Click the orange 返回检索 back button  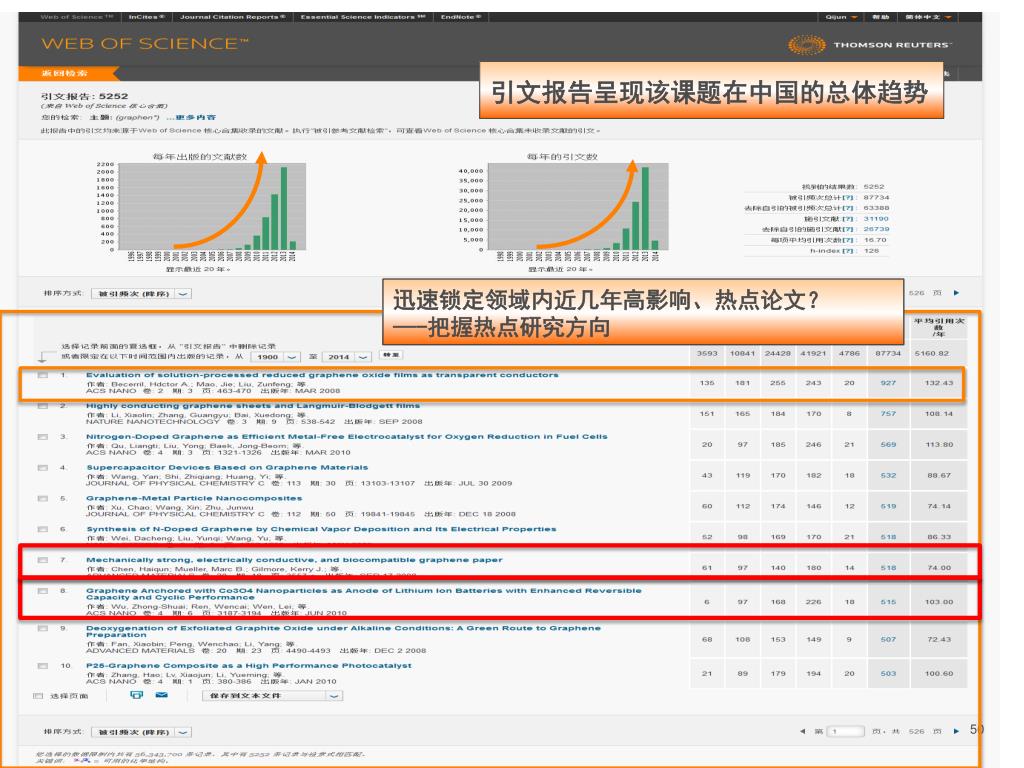tap(67, 73)
